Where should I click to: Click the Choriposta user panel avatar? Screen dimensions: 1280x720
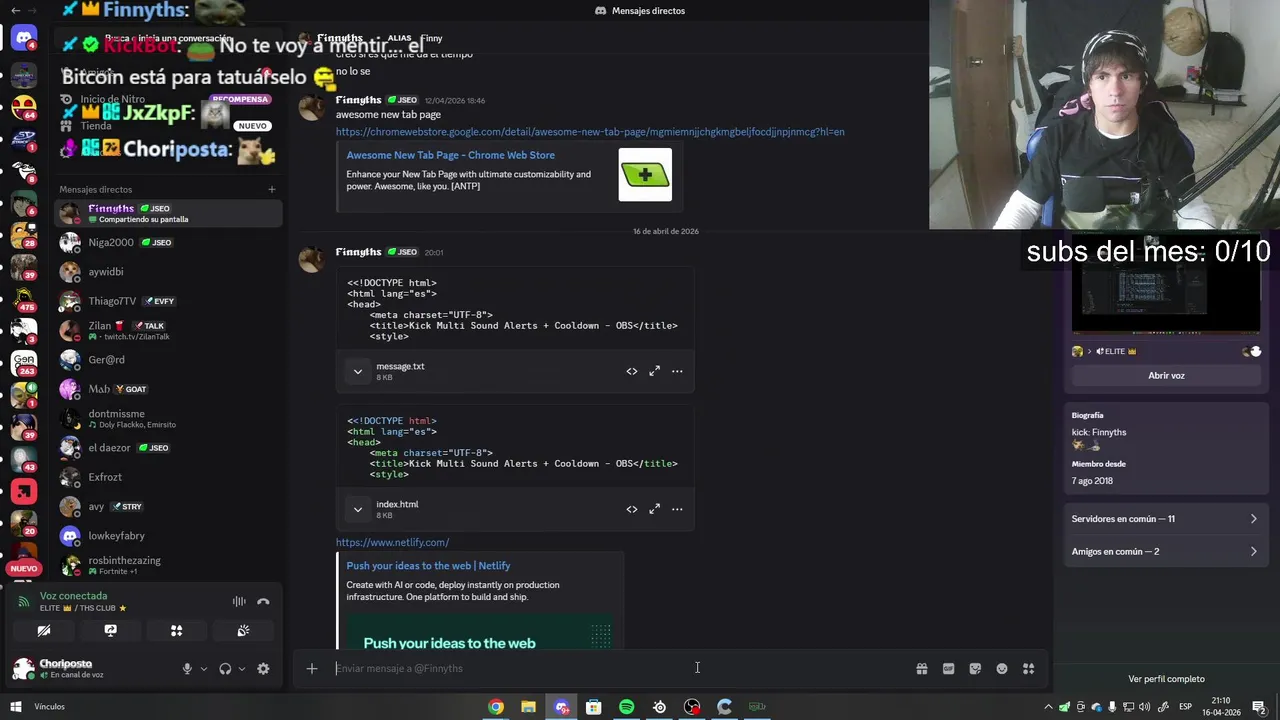point(23,669)
